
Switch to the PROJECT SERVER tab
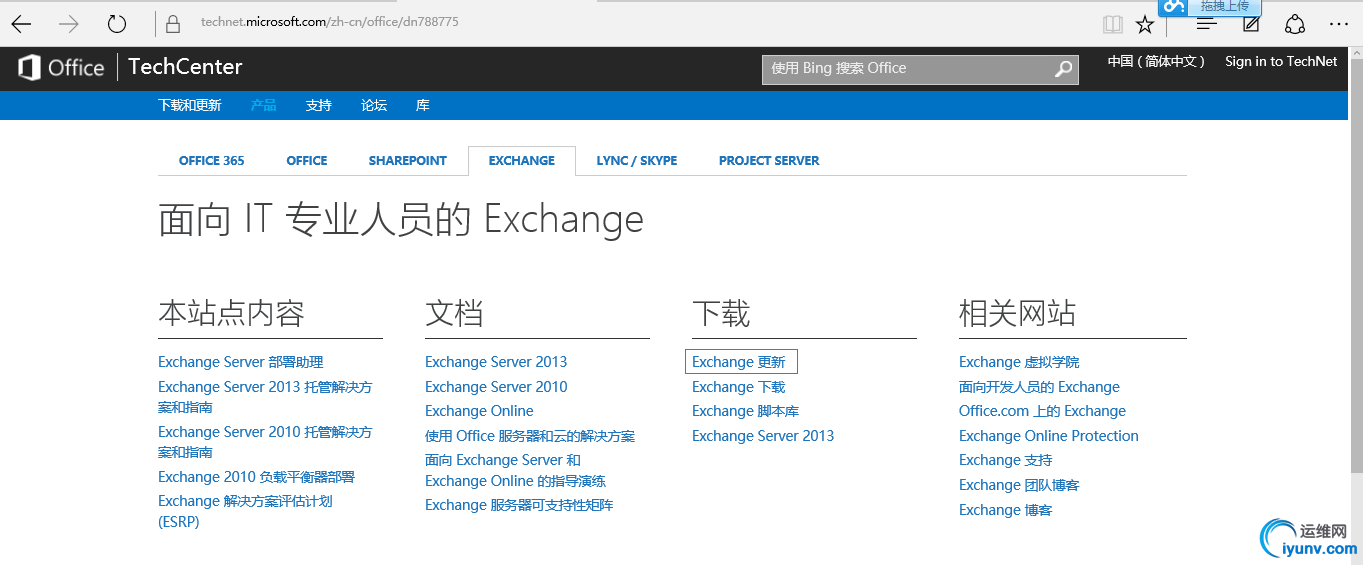[769, 160]
